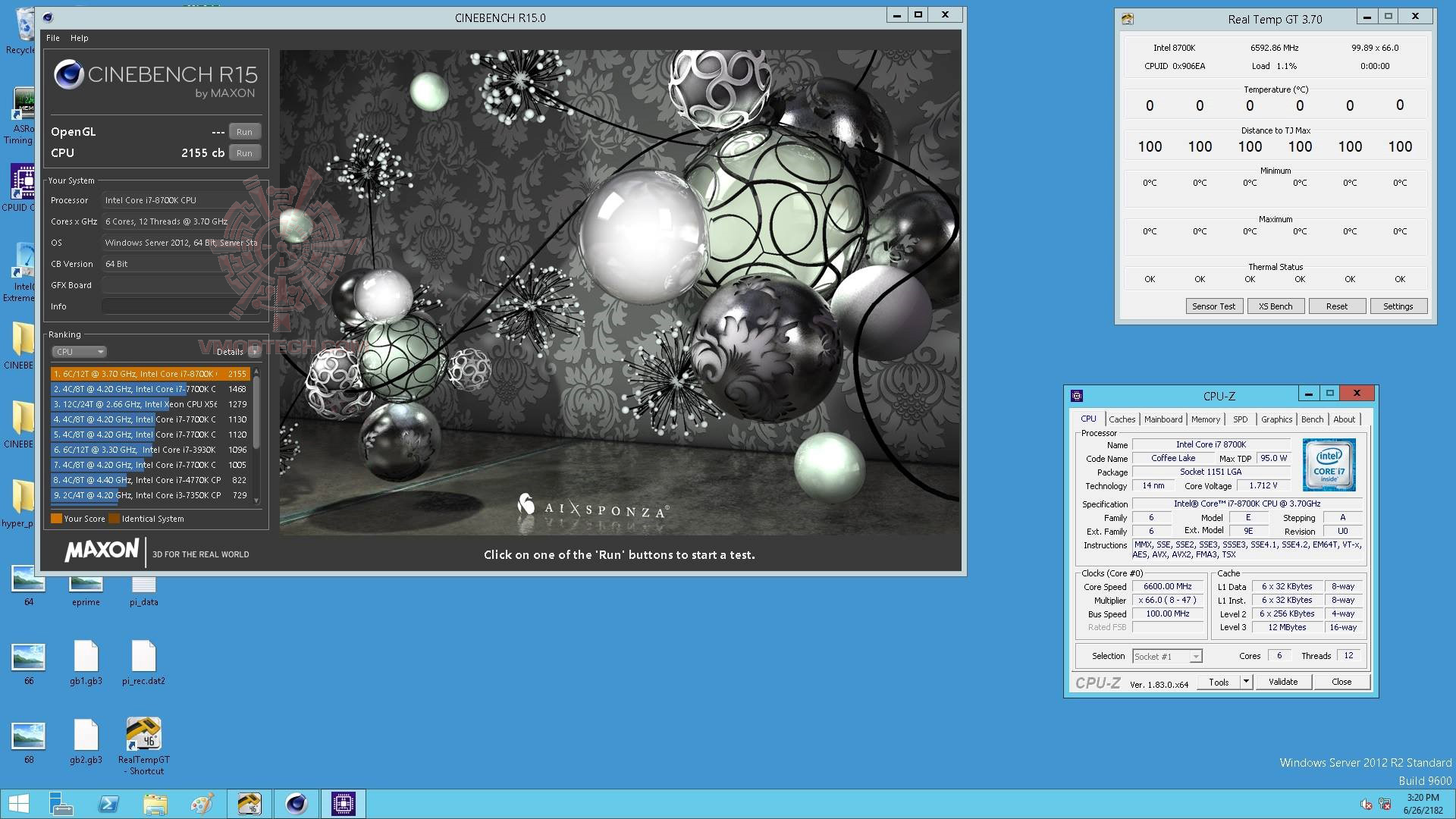The image size is (1456, 819).
Task: Open the pi_data file on desktop
Action: 143,585
